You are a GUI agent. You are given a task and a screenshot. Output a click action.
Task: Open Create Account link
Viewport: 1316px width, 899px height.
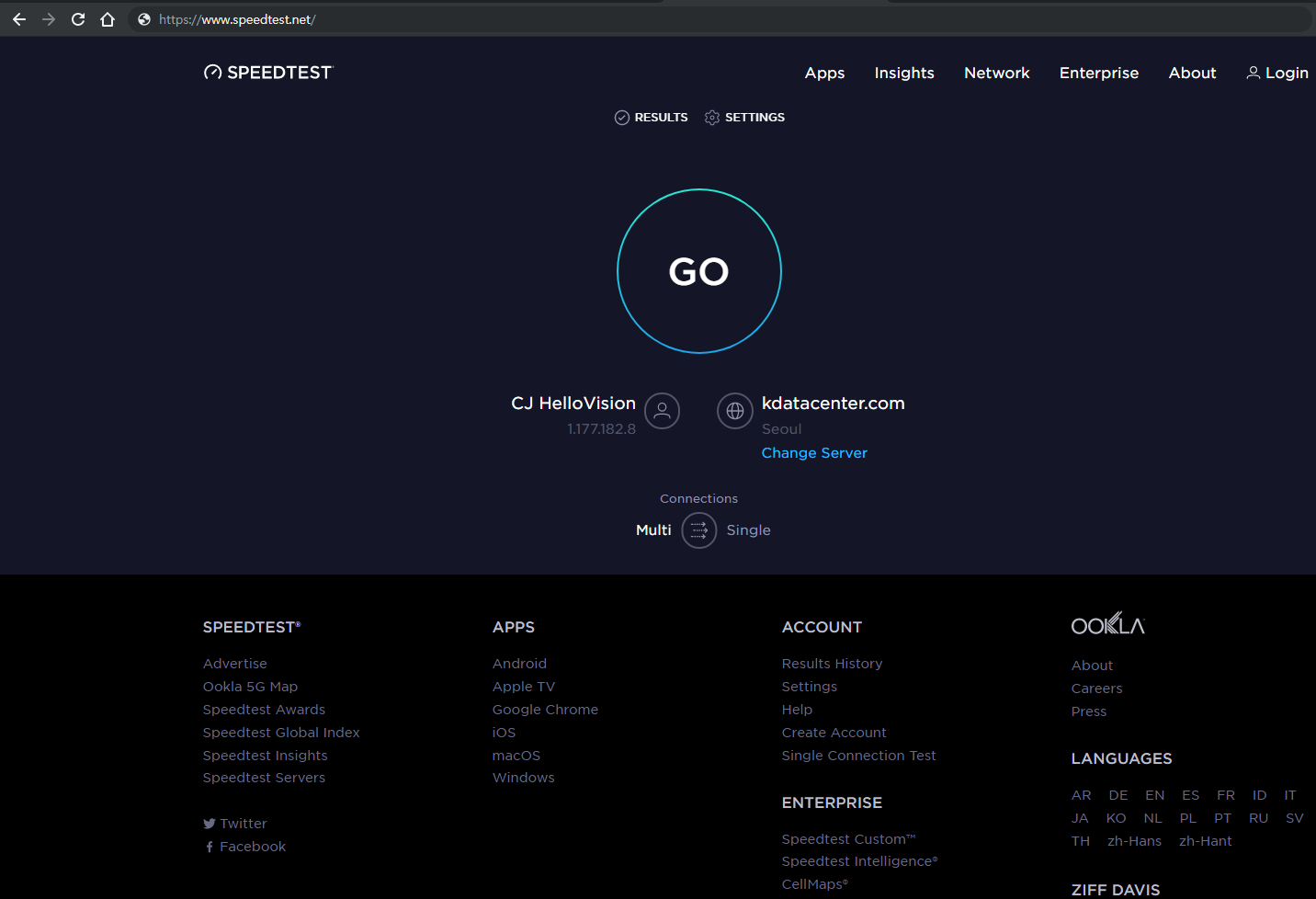tap(834, 733)
